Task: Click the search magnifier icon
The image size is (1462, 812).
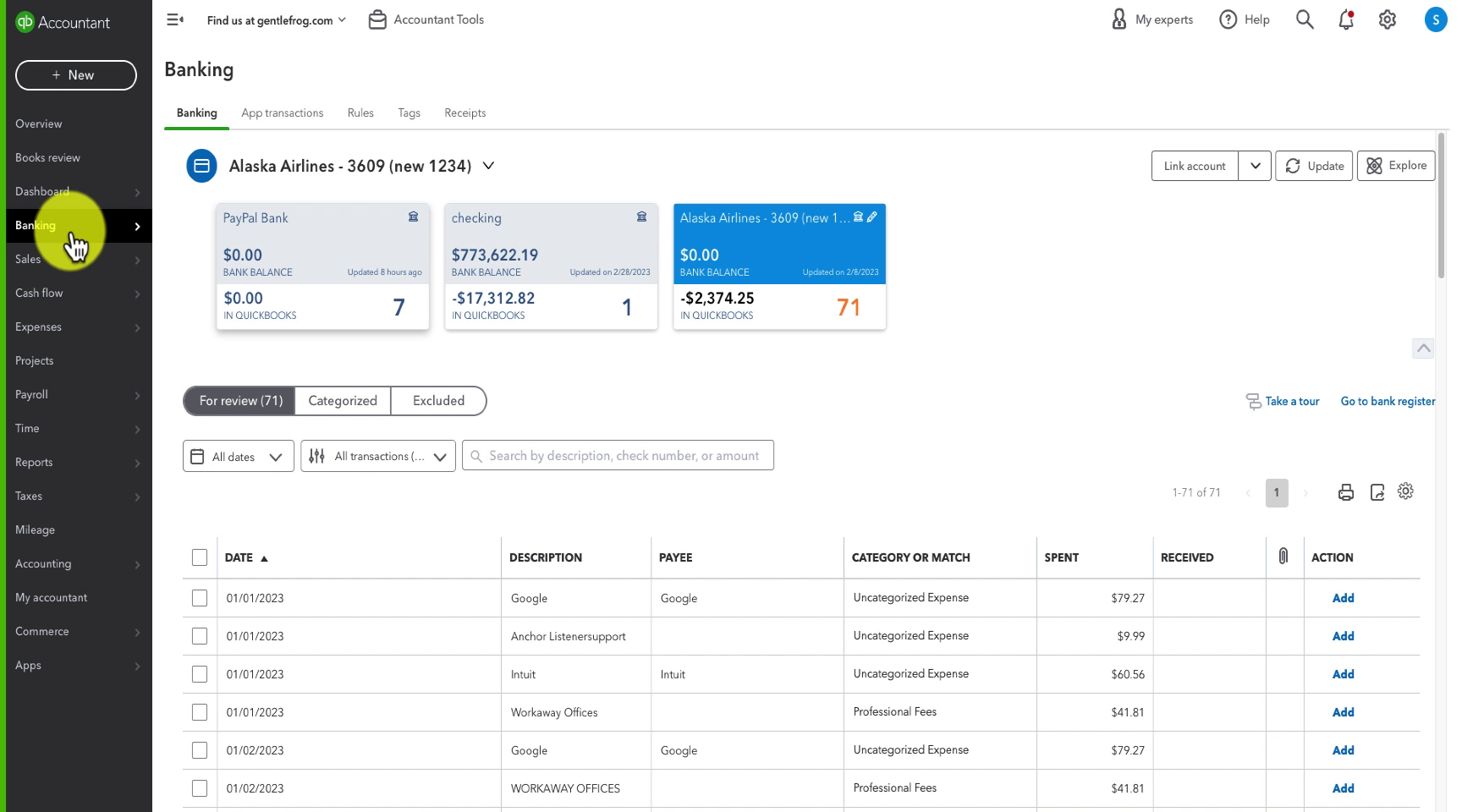Action: tap(1305, 19)
